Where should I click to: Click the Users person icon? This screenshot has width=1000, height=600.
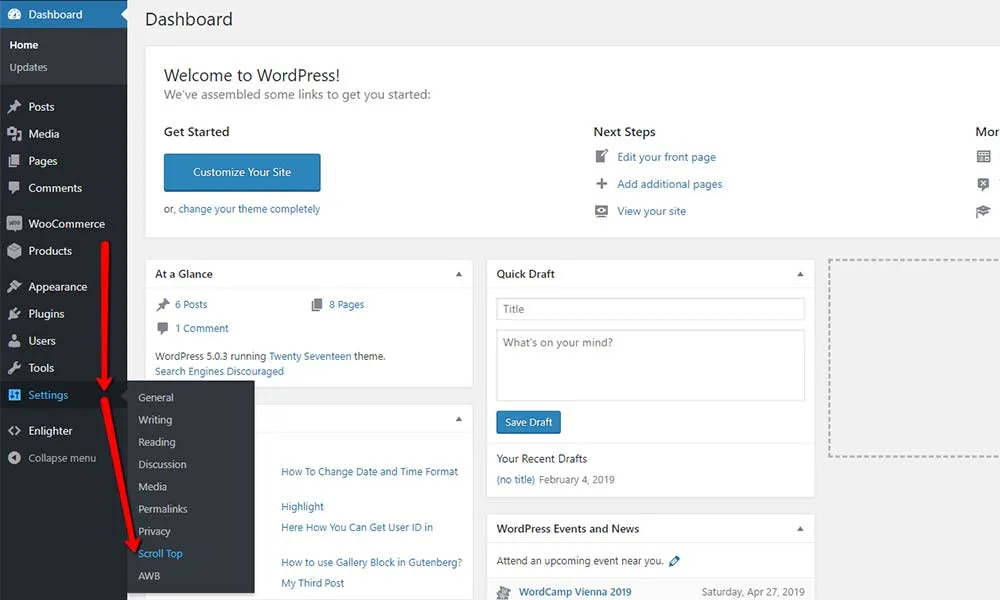click(x=14, y=340)
